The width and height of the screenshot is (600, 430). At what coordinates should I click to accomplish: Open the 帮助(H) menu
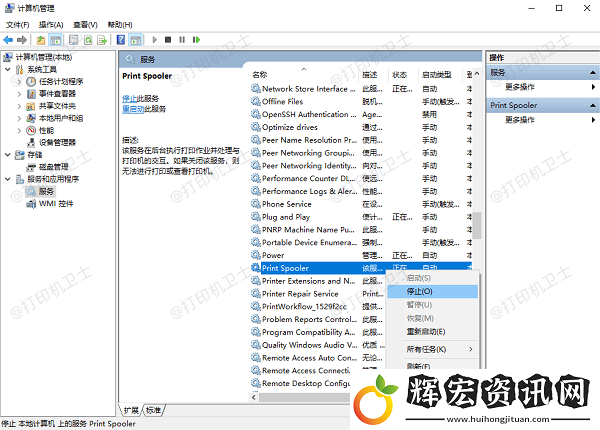click(120, 25)
